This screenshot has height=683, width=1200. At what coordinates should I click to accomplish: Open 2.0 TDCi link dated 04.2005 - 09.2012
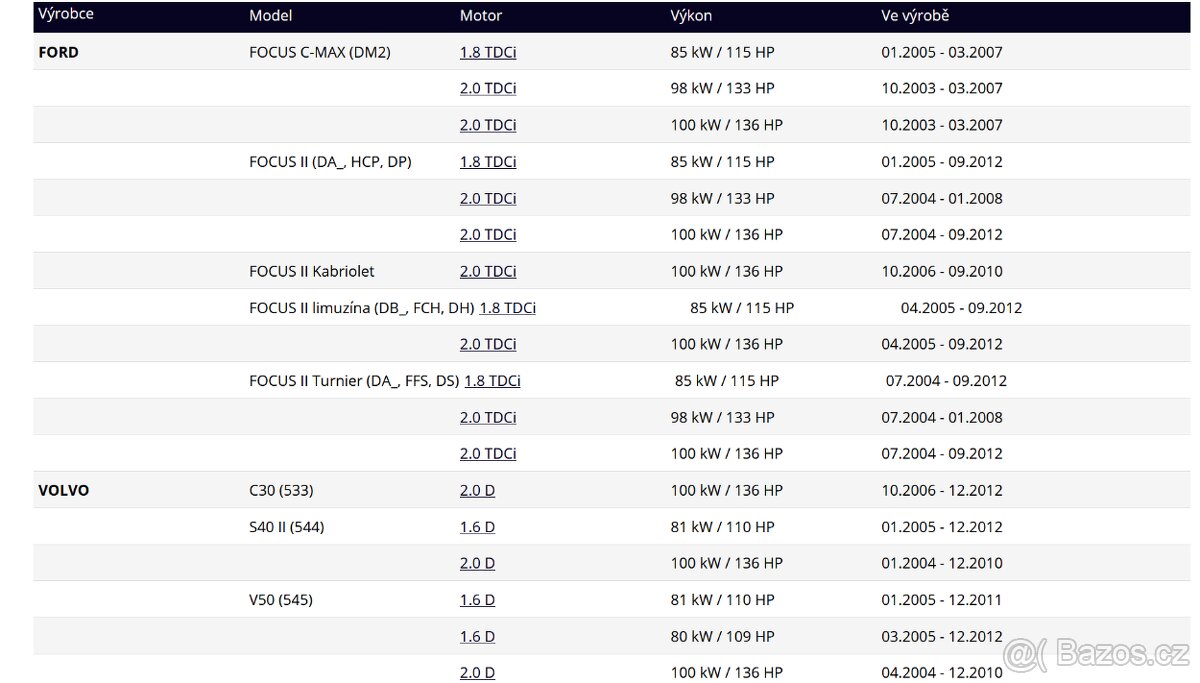click(x=488, y=344)
